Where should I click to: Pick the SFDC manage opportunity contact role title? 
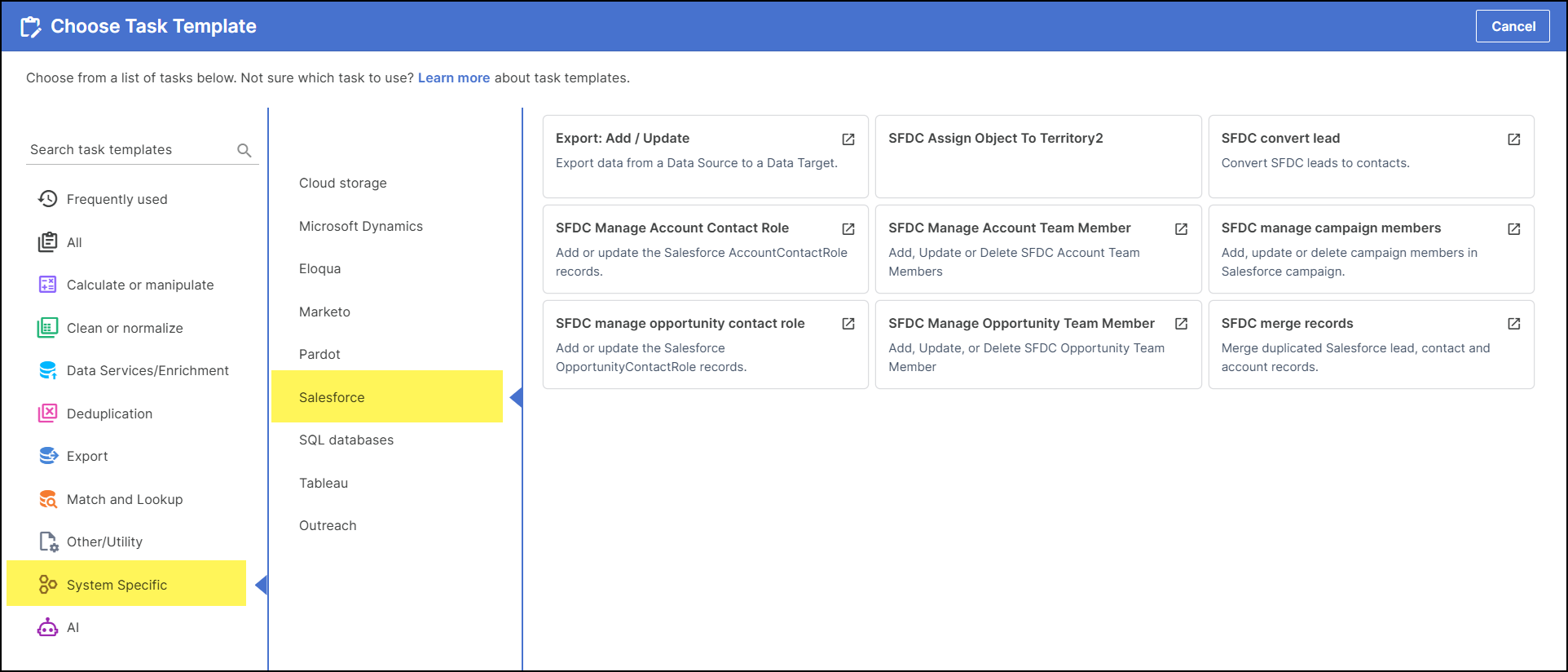680,323
